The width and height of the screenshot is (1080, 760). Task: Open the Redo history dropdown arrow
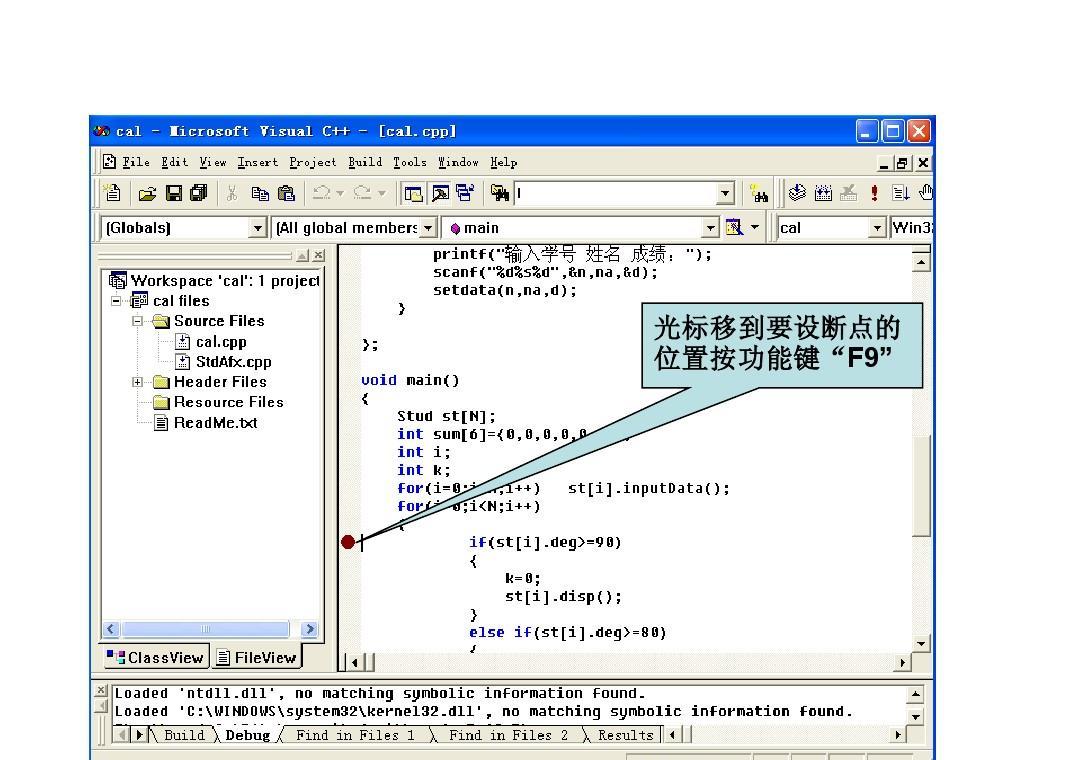click(382, 194)
